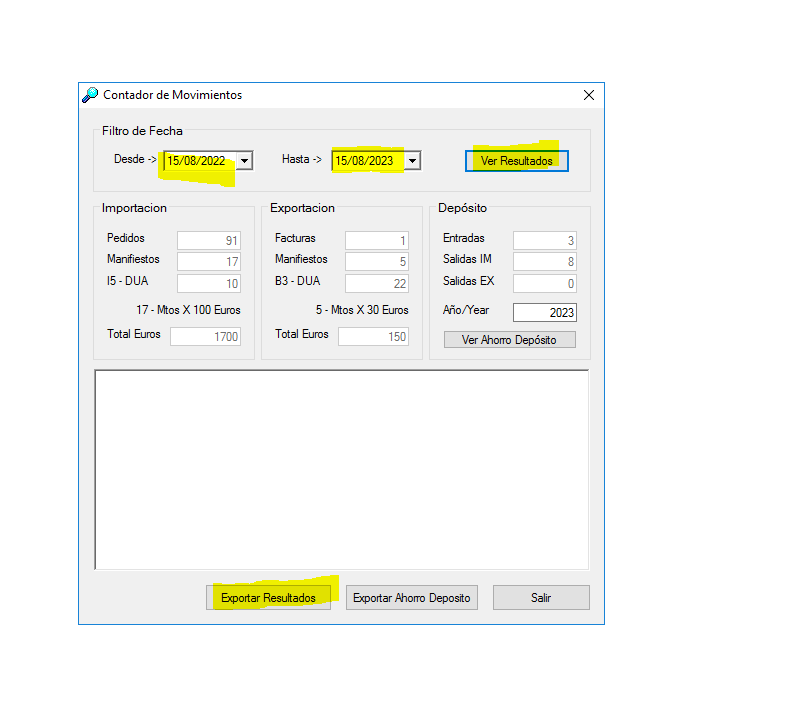Click the Importacion Manifiestos value field

point(209,261)
